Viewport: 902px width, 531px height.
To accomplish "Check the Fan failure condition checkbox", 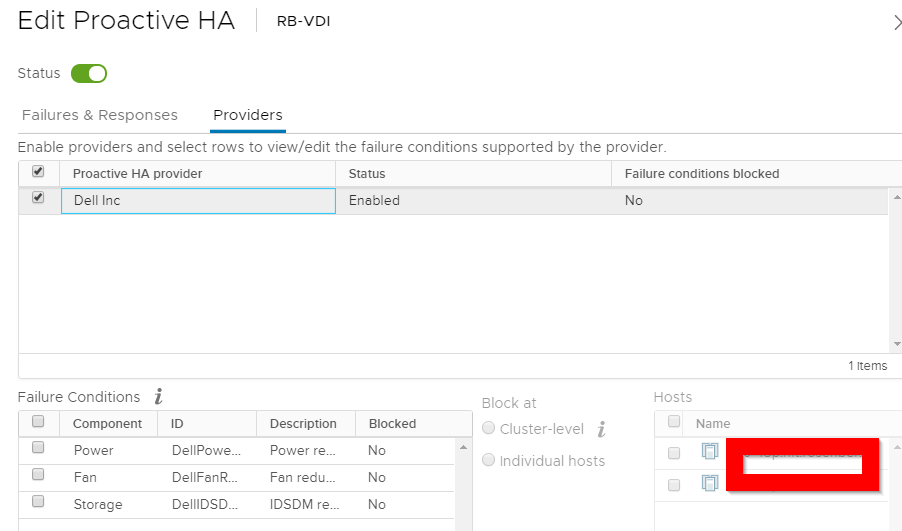I will [x=38, y=474].
